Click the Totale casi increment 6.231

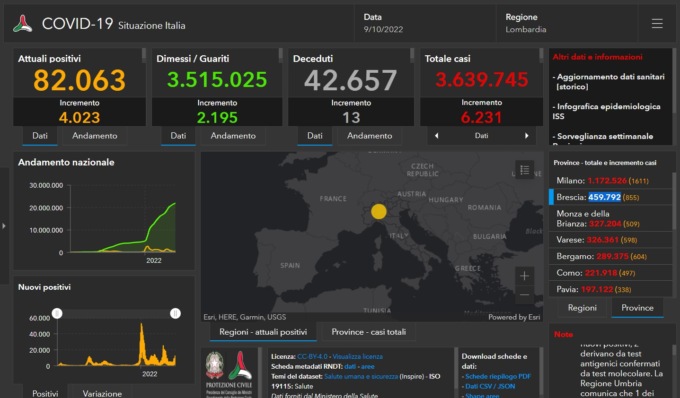tap(481, 117)
